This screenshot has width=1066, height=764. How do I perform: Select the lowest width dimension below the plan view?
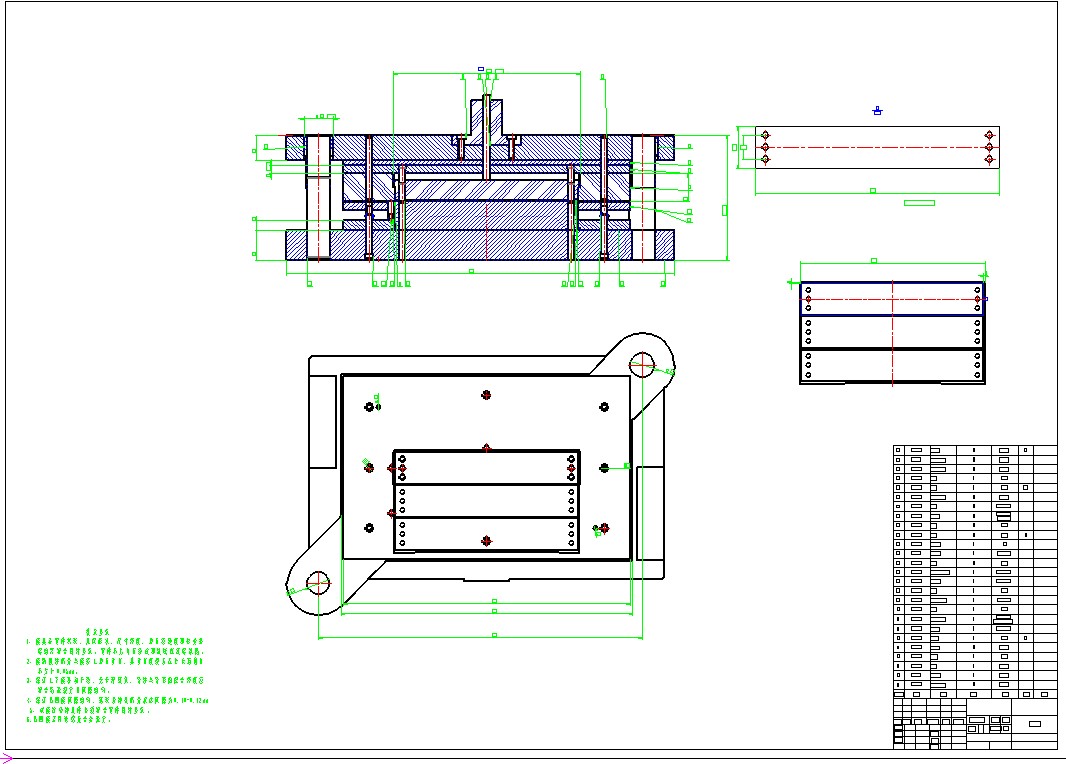click(x=480, y=637)
